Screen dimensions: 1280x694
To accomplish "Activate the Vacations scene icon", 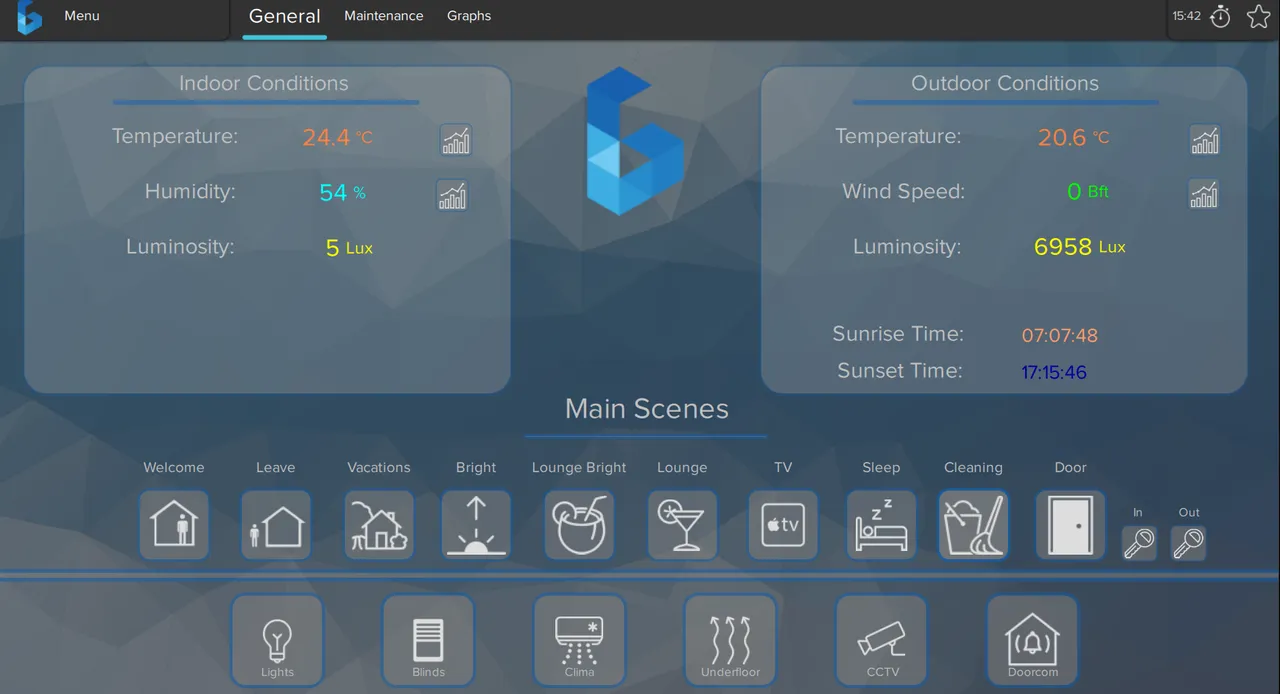I will (x=379, y=524).
